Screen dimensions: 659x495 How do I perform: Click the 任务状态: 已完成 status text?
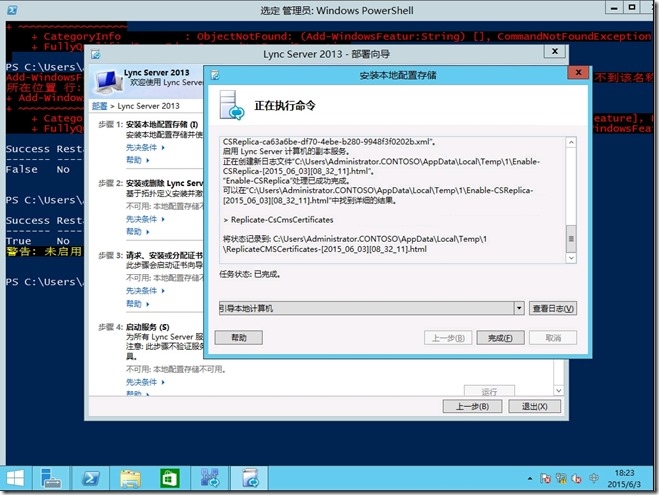(250, 274)
